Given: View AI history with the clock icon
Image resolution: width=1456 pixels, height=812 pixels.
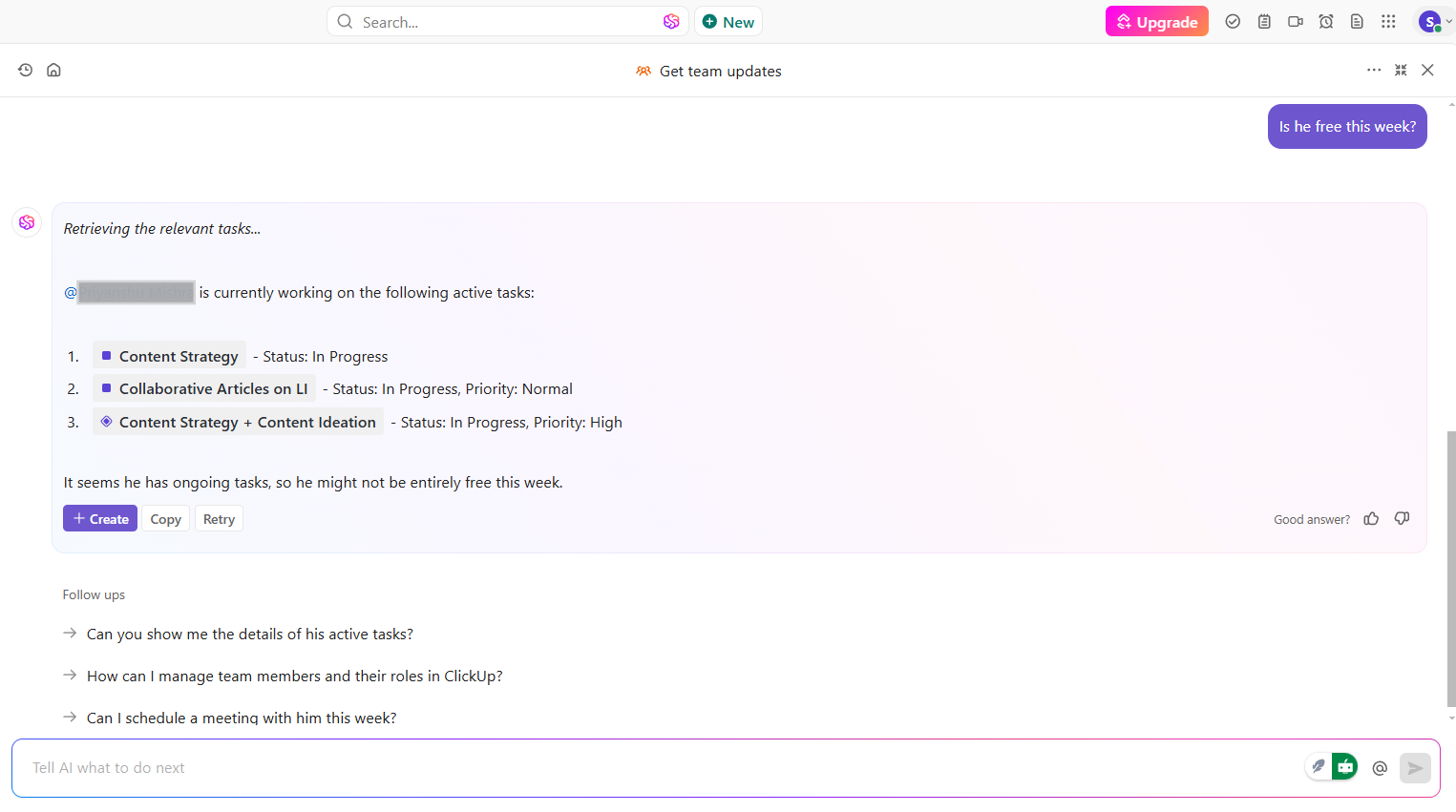Looking at the screenshot, I should pyautogui.click(x=25, y=69).
